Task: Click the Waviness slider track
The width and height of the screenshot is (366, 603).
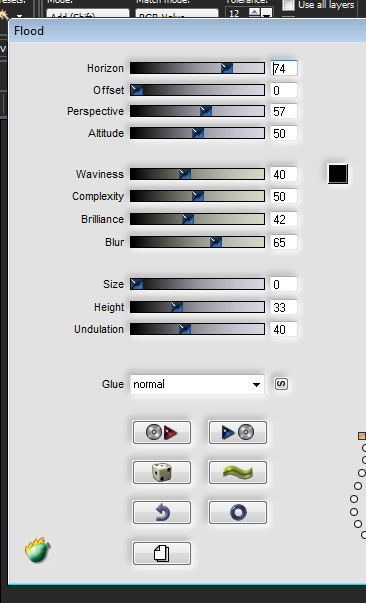Action: click(x=197, y=174)
